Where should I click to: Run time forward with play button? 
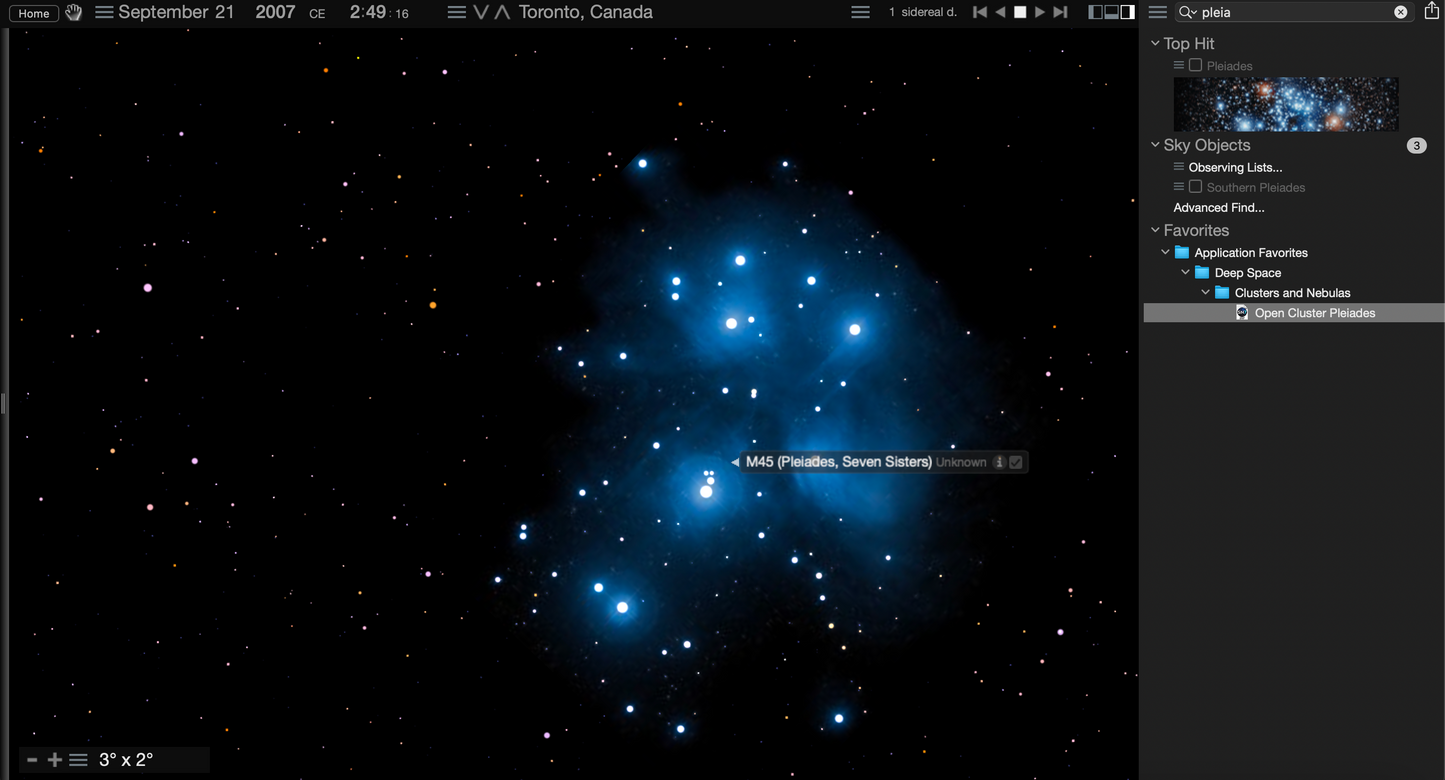1040,12
